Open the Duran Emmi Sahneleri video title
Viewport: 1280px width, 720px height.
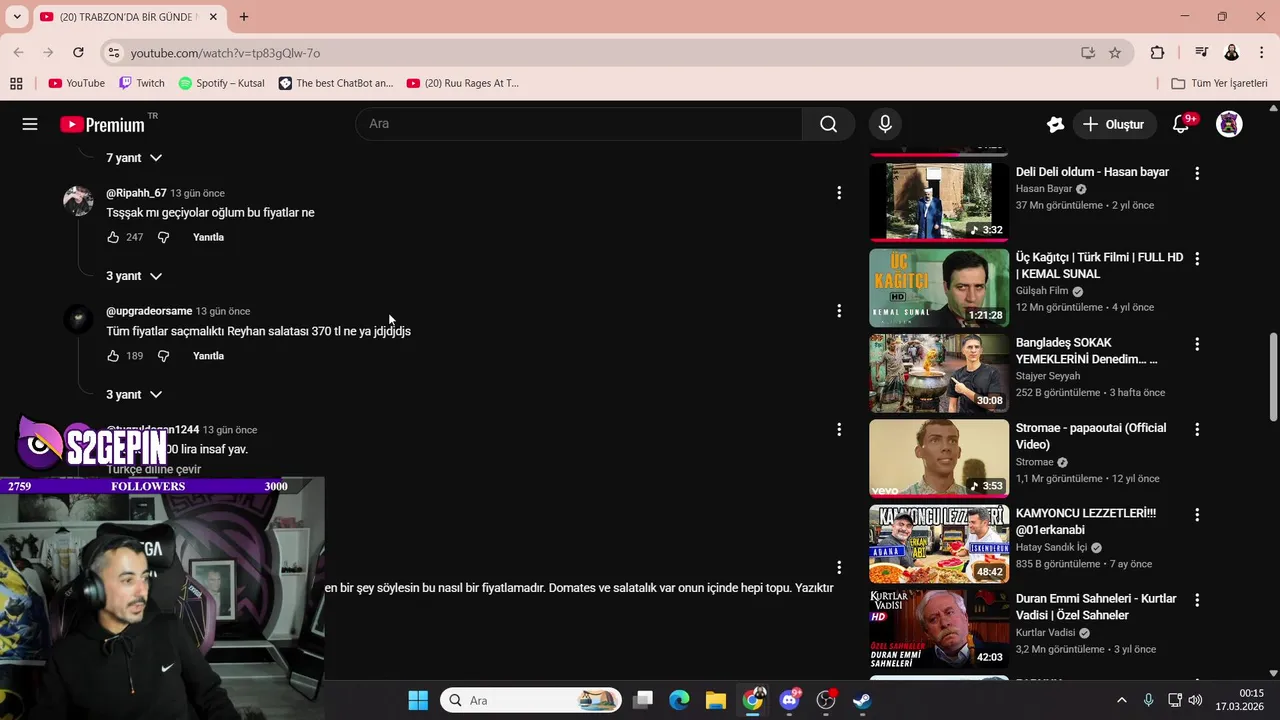1096,607
